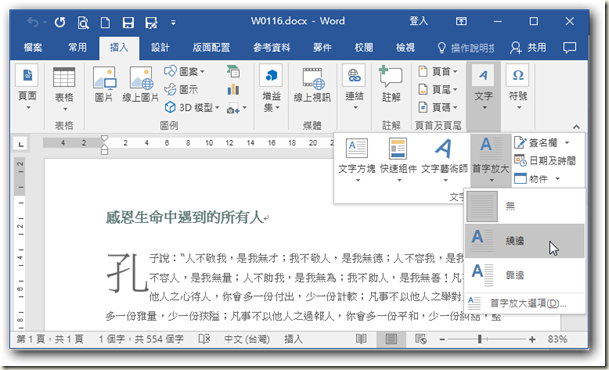Expand the 頁碼 page number dropdown

click(438, 107)
